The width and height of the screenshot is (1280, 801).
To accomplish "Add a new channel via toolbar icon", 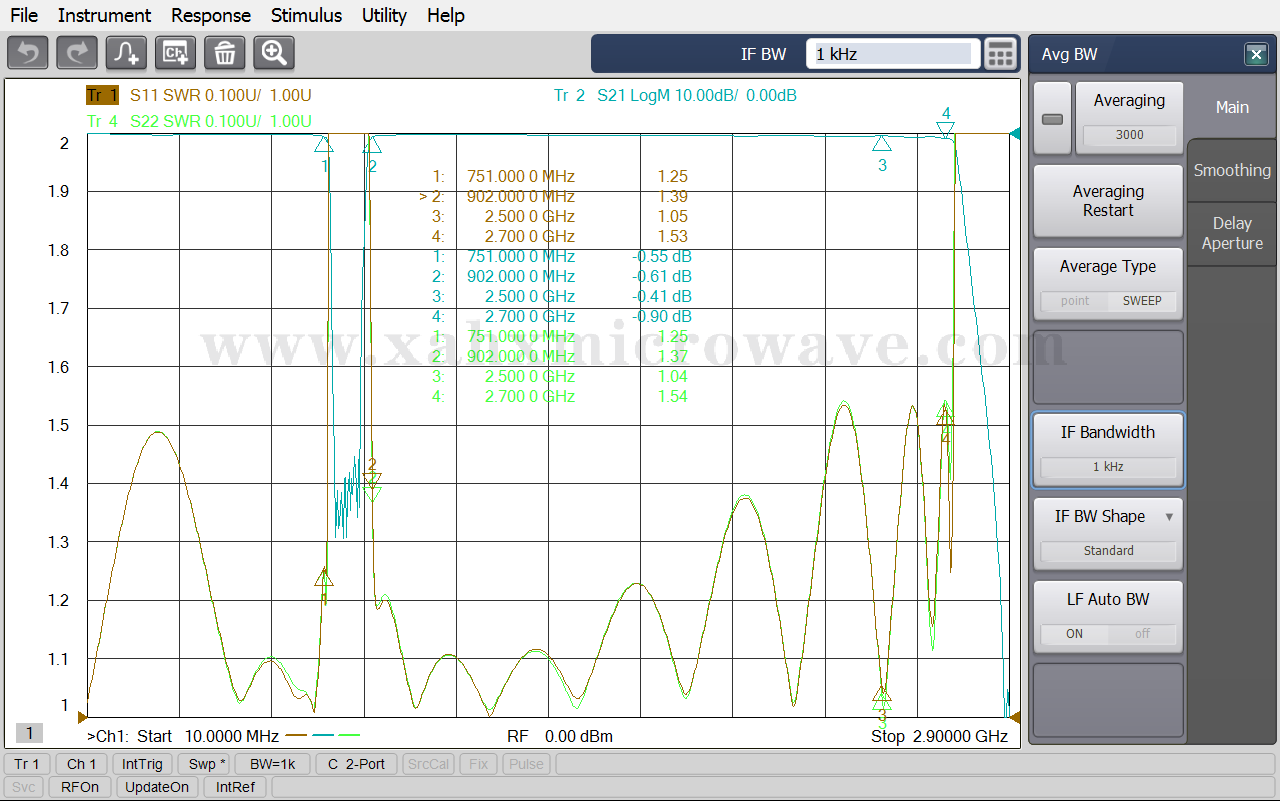I will [176, 53].
